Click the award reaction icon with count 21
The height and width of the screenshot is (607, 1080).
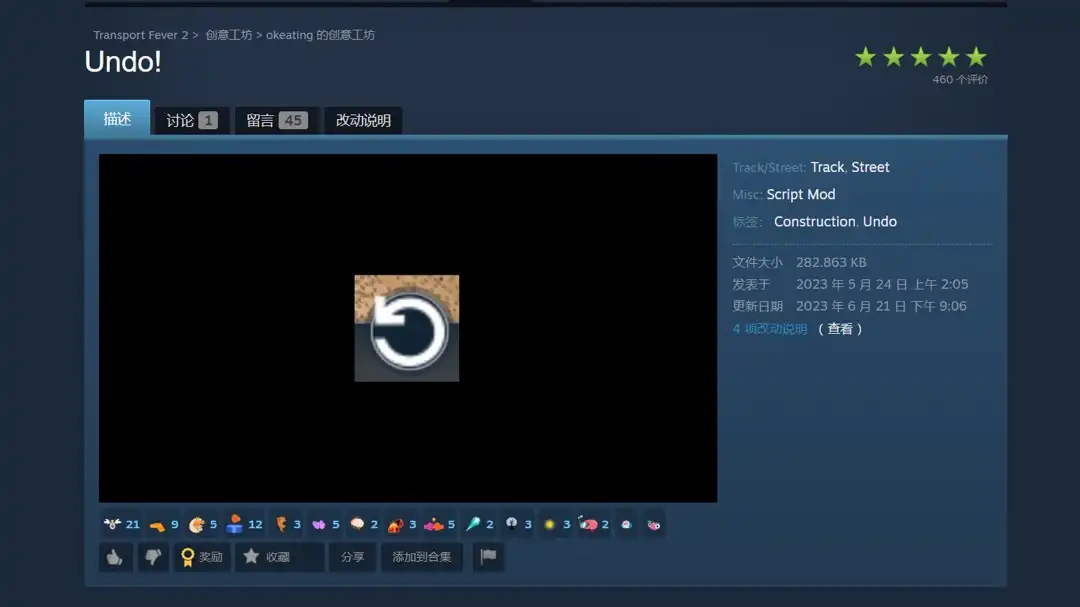[122, 524]
